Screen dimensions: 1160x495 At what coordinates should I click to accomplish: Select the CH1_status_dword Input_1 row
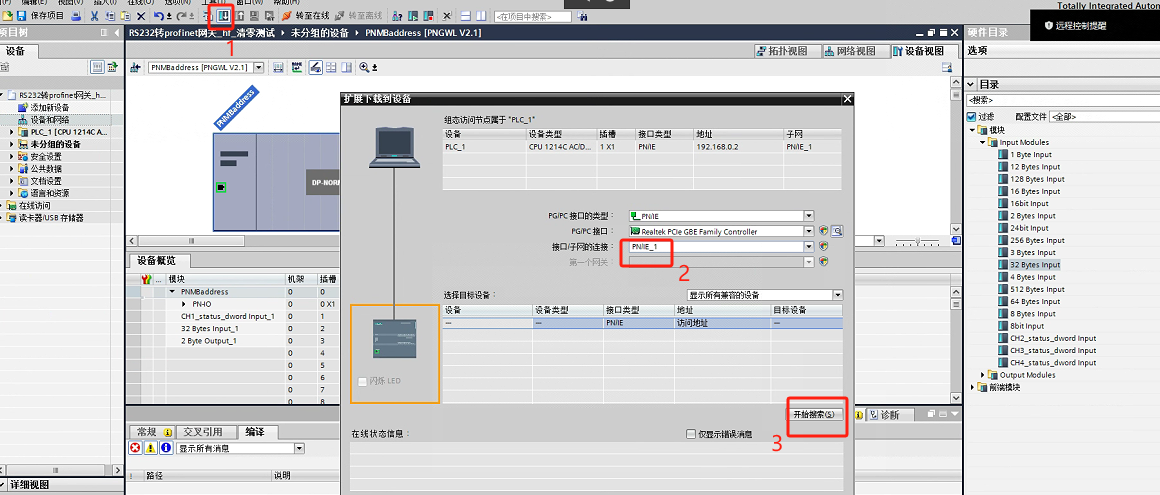(227, 316)
